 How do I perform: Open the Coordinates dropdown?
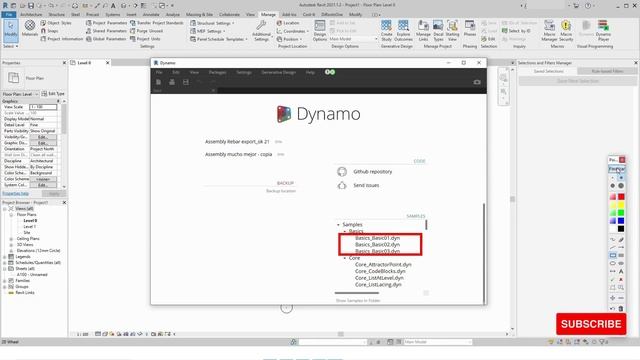pos(292,31)
